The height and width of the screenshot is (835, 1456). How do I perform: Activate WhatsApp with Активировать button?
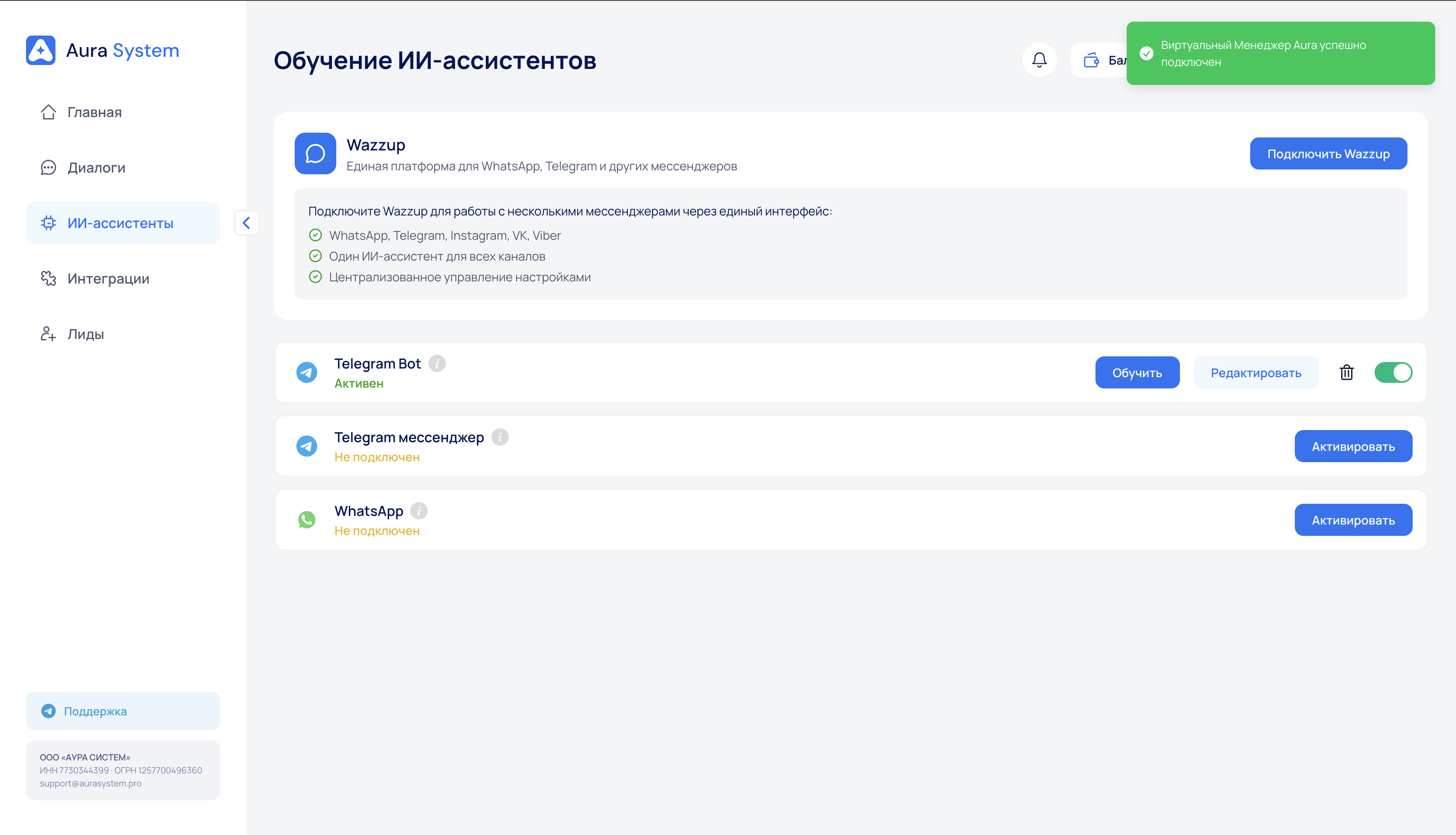(1353, 520)
